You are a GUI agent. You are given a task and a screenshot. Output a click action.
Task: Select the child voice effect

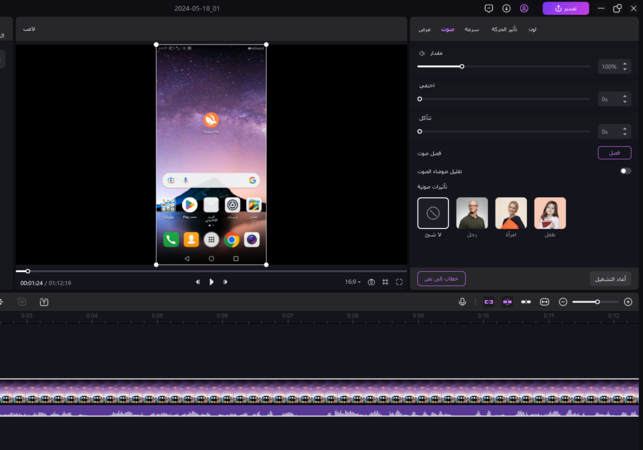[550, 213]
